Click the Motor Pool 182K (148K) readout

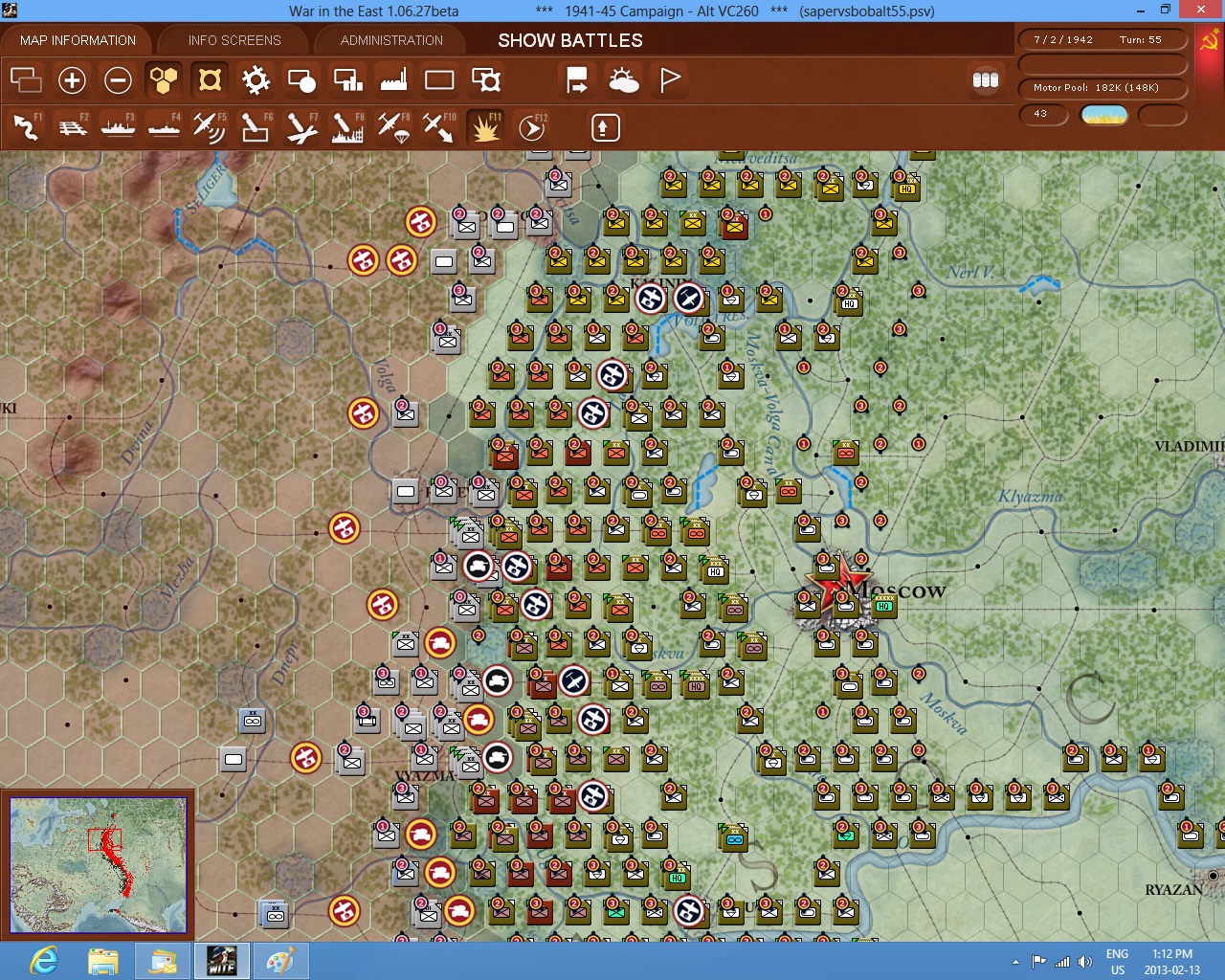point(1103,88)
